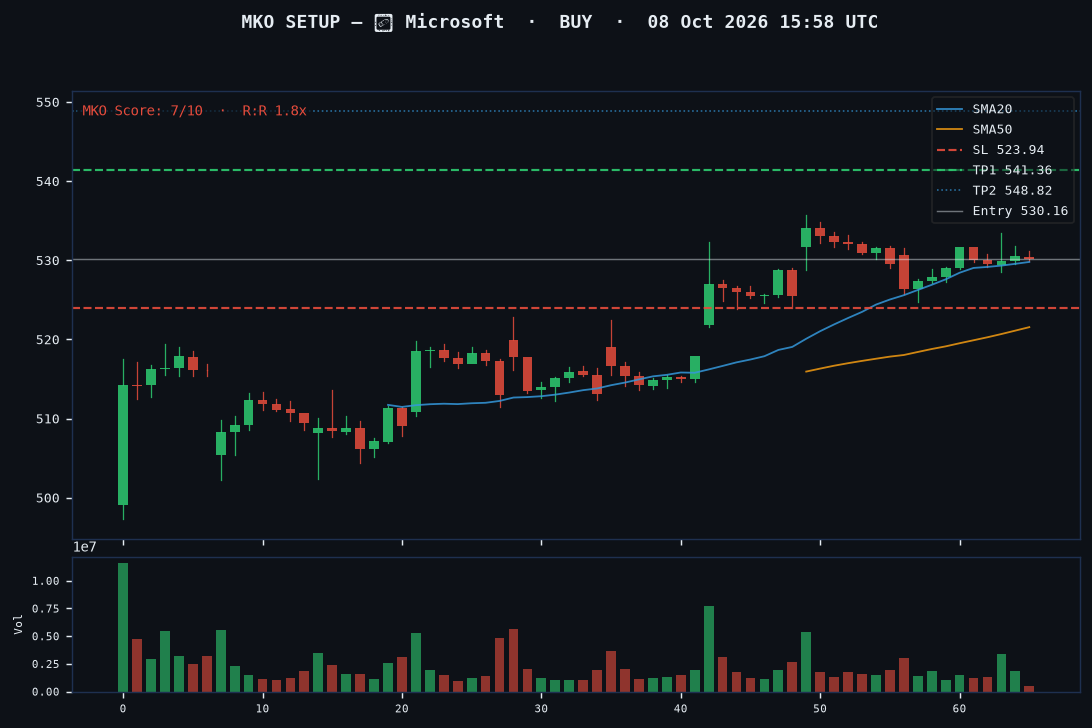Click the SMA50 legend entry
1092x728 pixels.
(974, 130)
